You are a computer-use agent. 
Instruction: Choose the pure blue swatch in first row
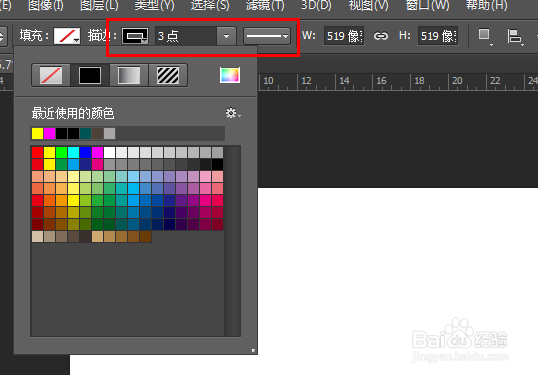85,152
